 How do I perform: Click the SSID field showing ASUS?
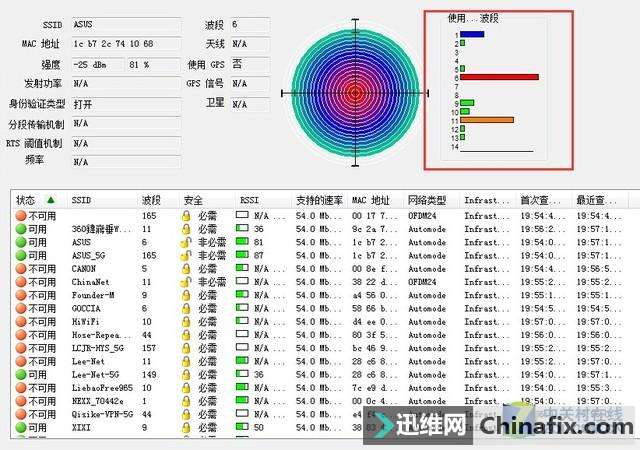tap(125, 24)
